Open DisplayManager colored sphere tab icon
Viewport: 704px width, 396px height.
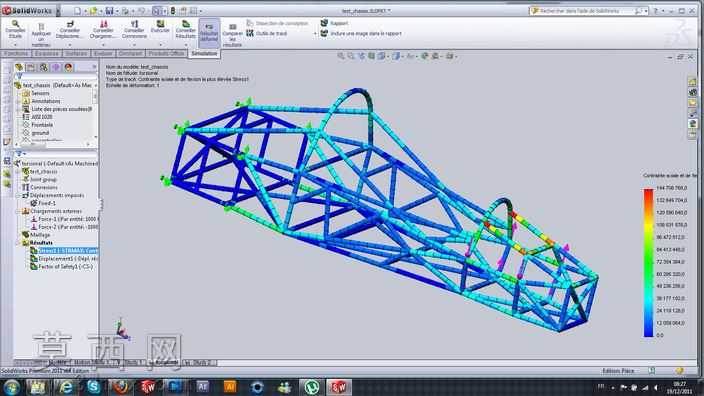(x=68, y=67)
